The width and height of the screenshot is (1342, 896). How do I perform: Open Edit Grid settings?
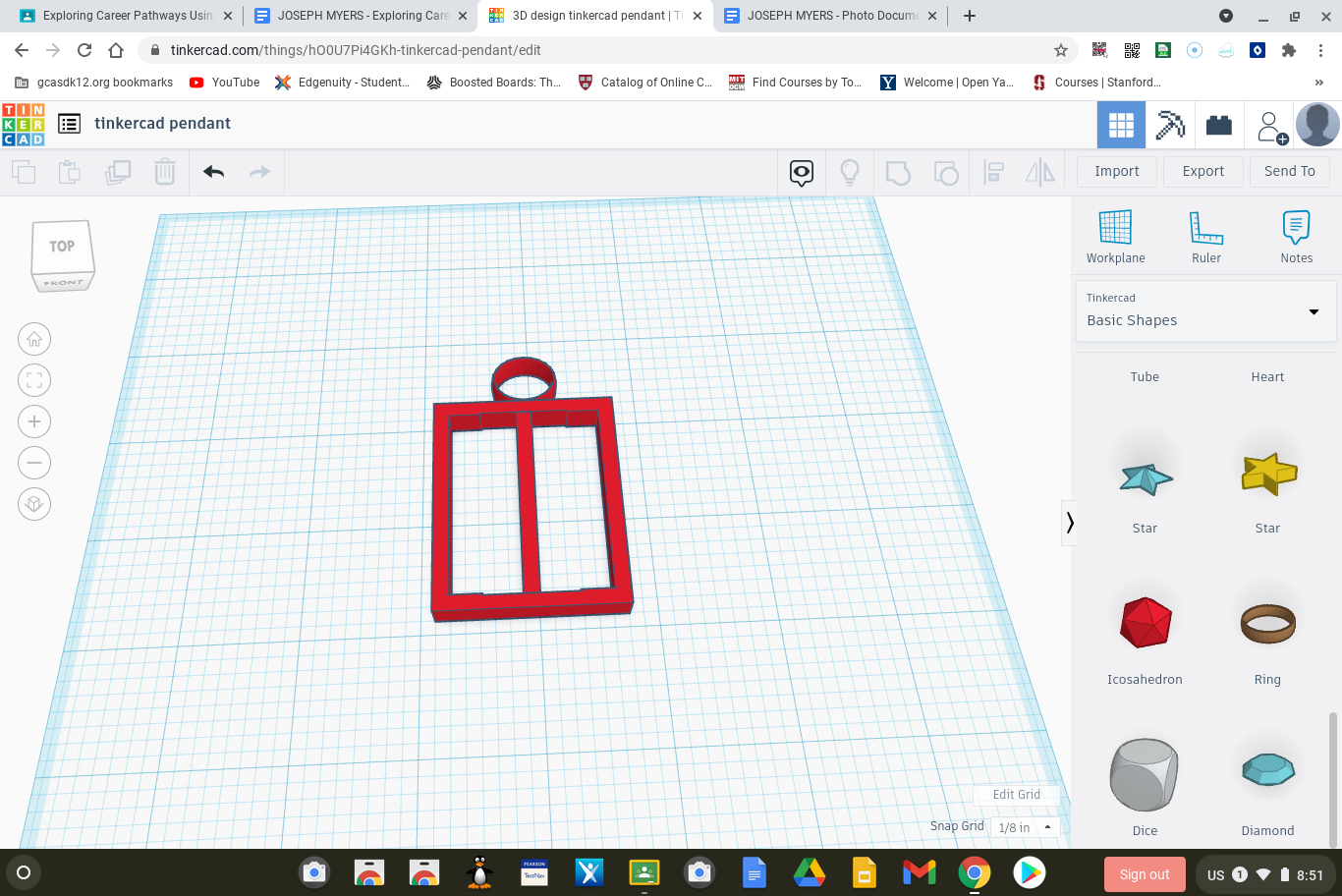click(x=1016, y=794)
